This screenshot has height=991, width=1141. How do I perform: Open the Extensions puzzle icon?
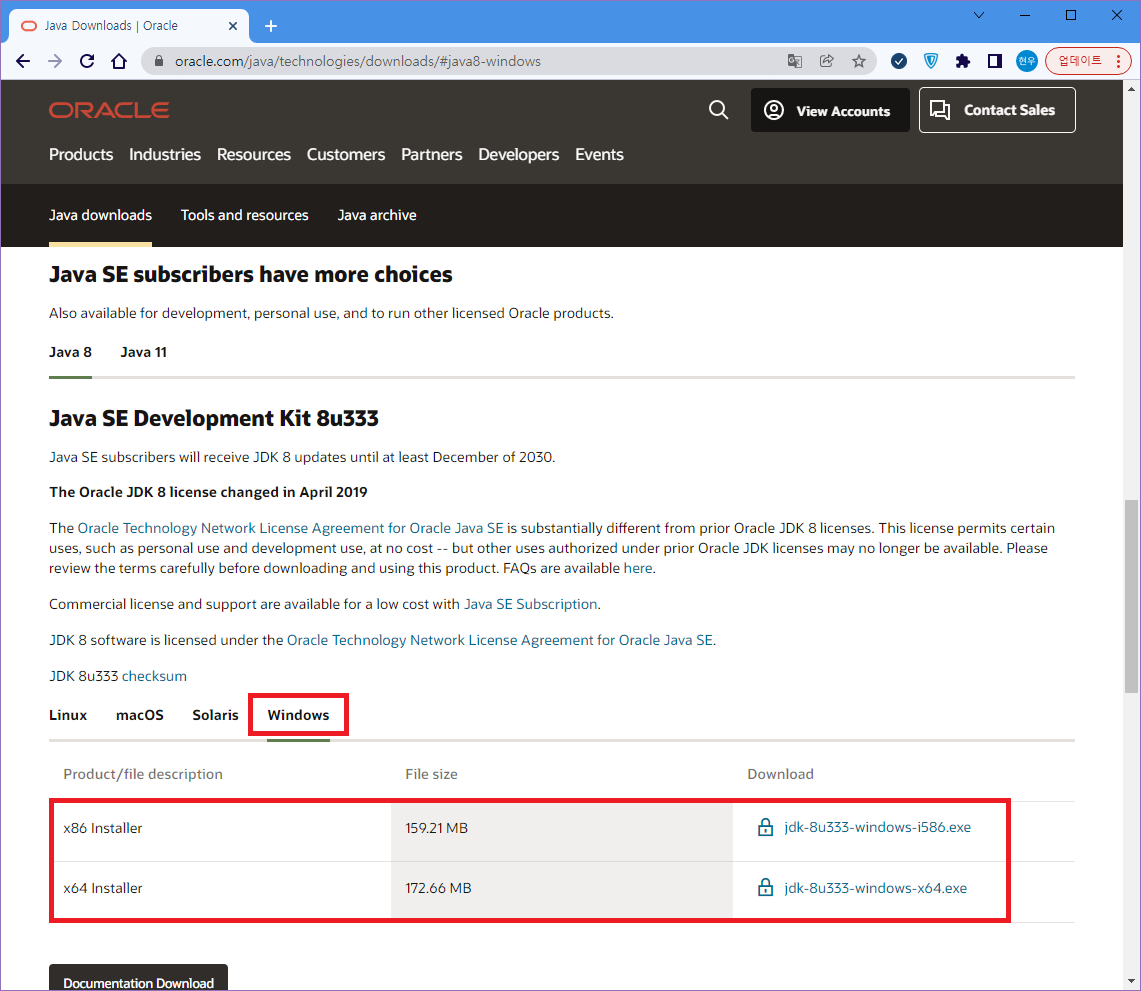tap(963, 61)
